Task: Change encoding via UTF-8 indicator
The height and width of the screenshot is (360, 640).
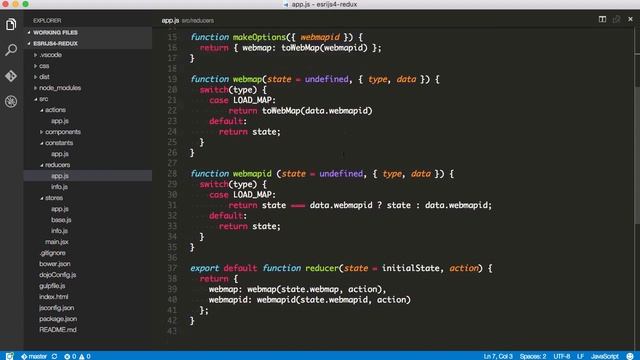Action: [x=562, y=356]
